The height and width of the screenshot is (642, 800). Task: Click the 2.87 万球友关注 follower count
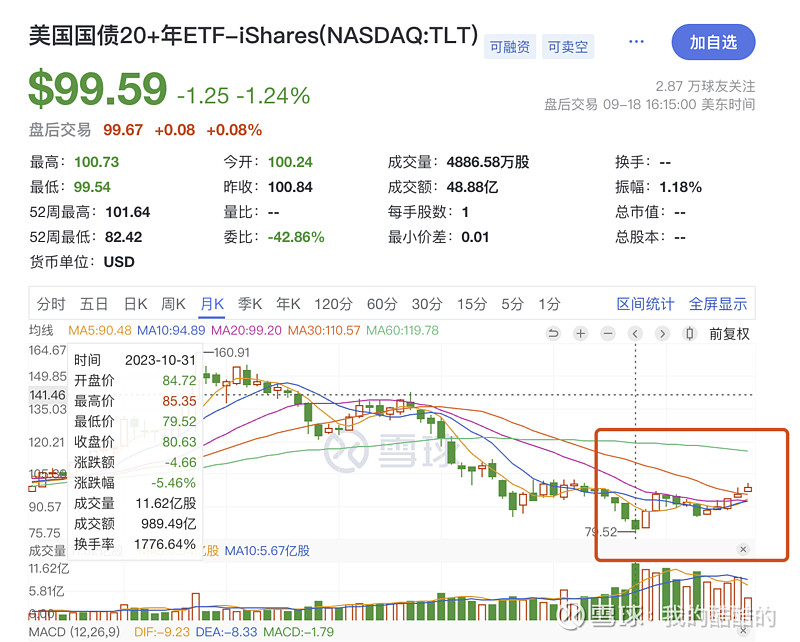tap(705, 86)
